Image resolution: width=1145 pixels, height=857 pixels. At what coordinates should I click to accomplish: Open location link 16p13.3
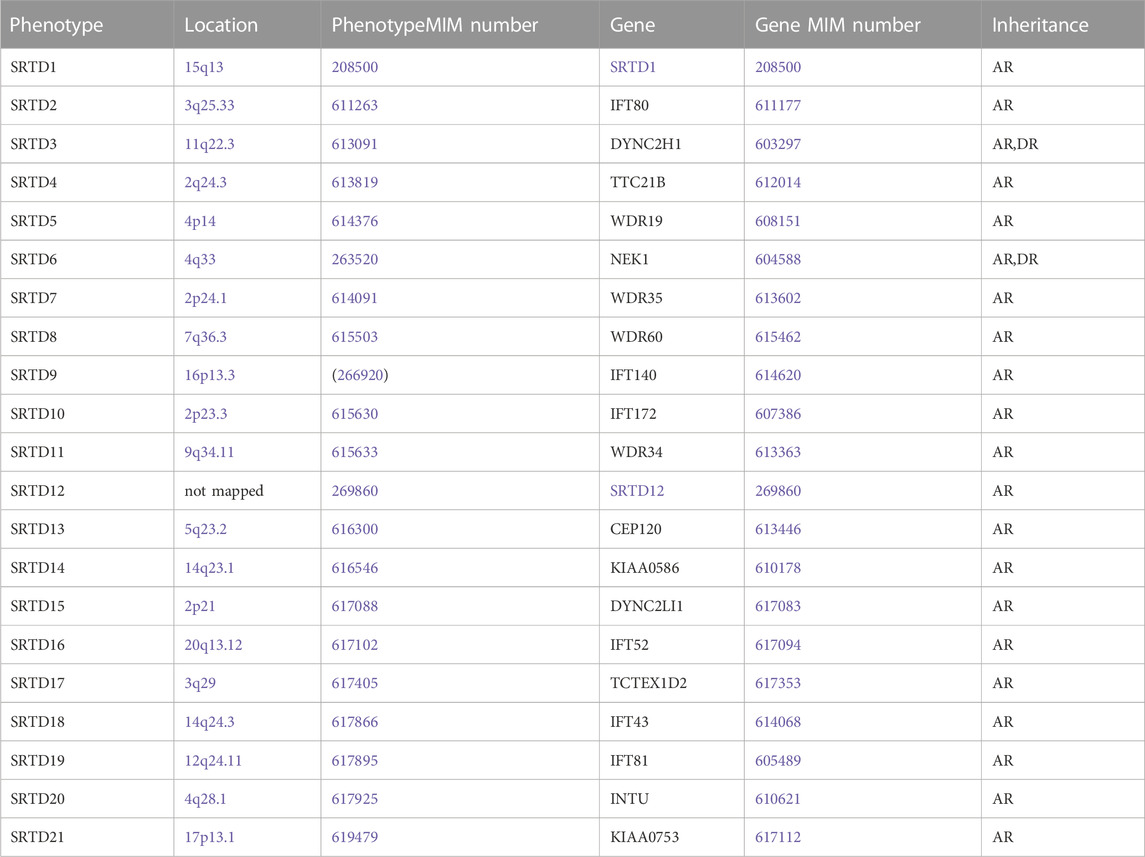click(210, 375)
